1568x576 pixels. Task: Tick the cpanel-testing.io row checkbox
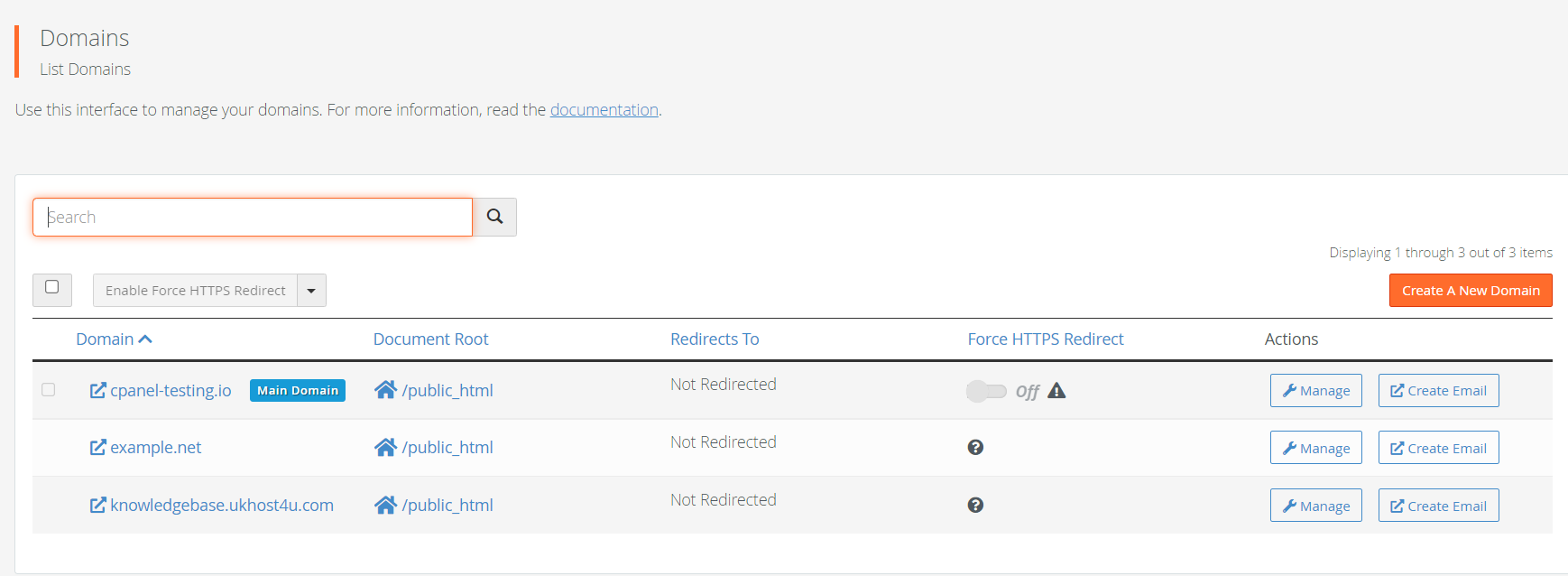[49, 390]
